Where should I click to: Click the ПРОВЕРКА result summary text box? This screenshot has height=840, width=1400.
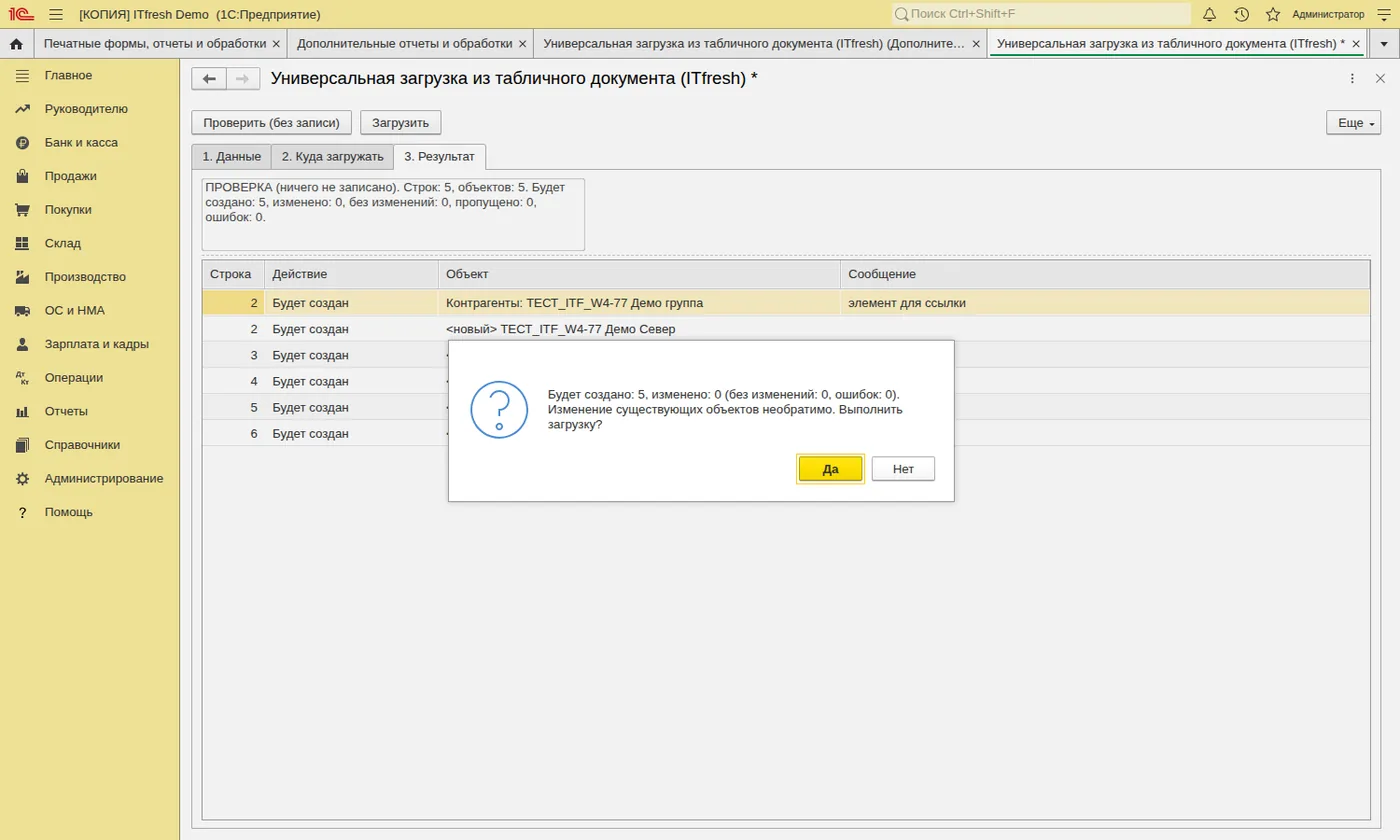pyautogui.click(x=393, y=214)
